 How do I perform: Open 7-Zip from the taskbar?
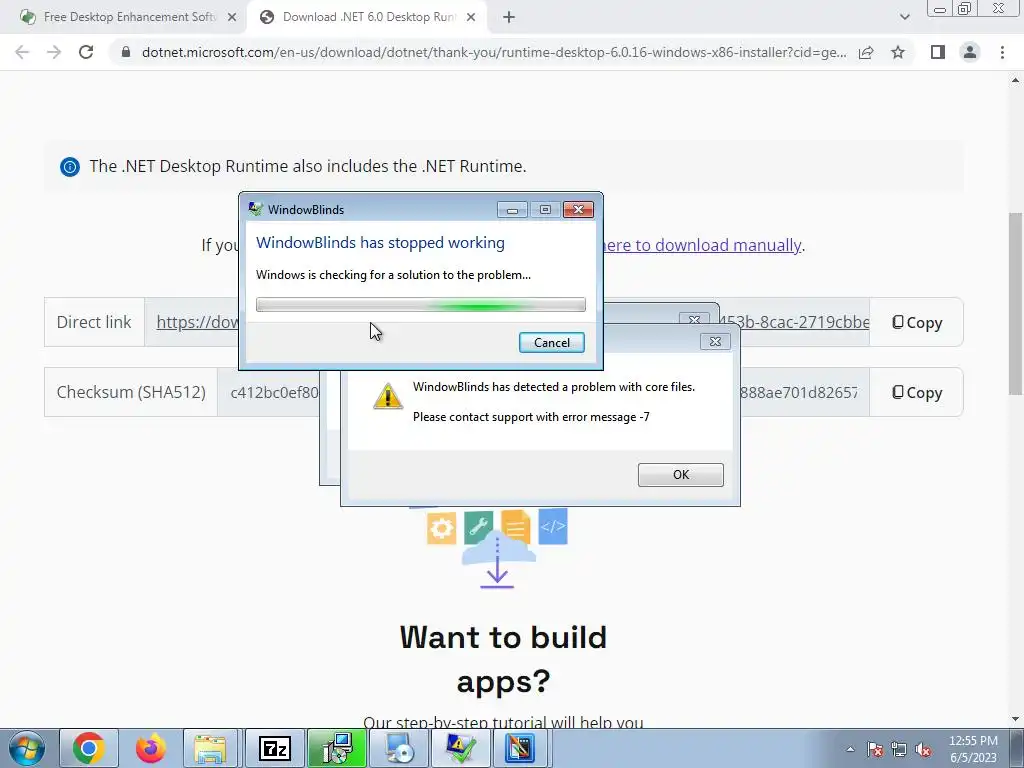pyautogui.click(x=274, y=748)
